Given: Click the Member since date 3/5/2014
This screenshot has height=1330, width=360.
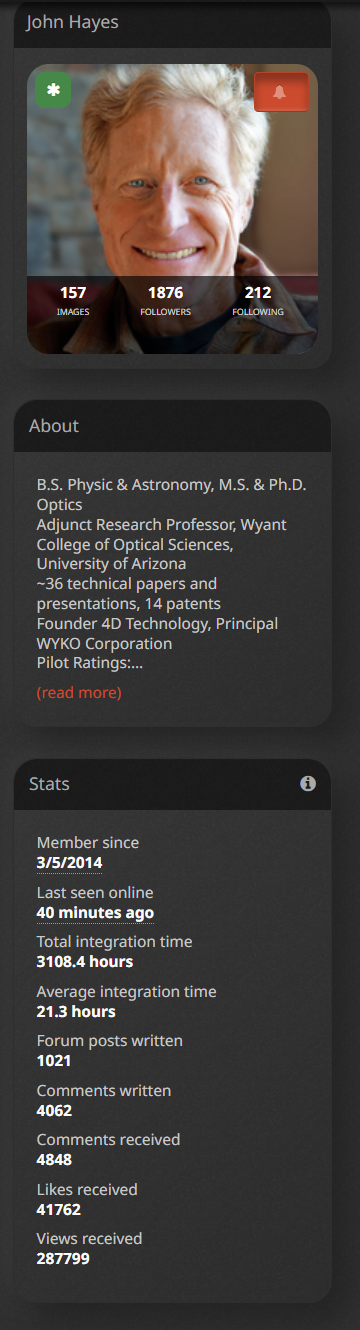Looking at the screenshot, I should point(69,863).
